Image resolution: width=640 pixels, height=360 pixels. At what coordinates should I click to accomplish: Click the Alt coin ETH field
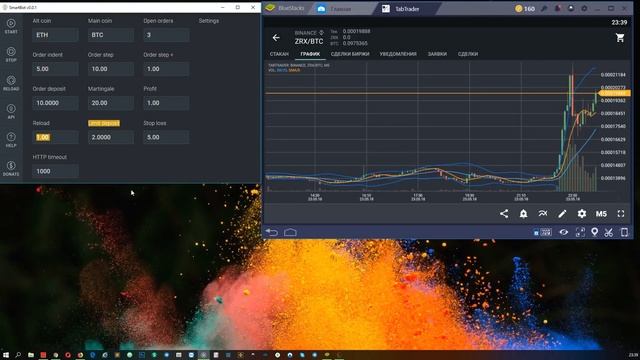[x=55, y=35]
